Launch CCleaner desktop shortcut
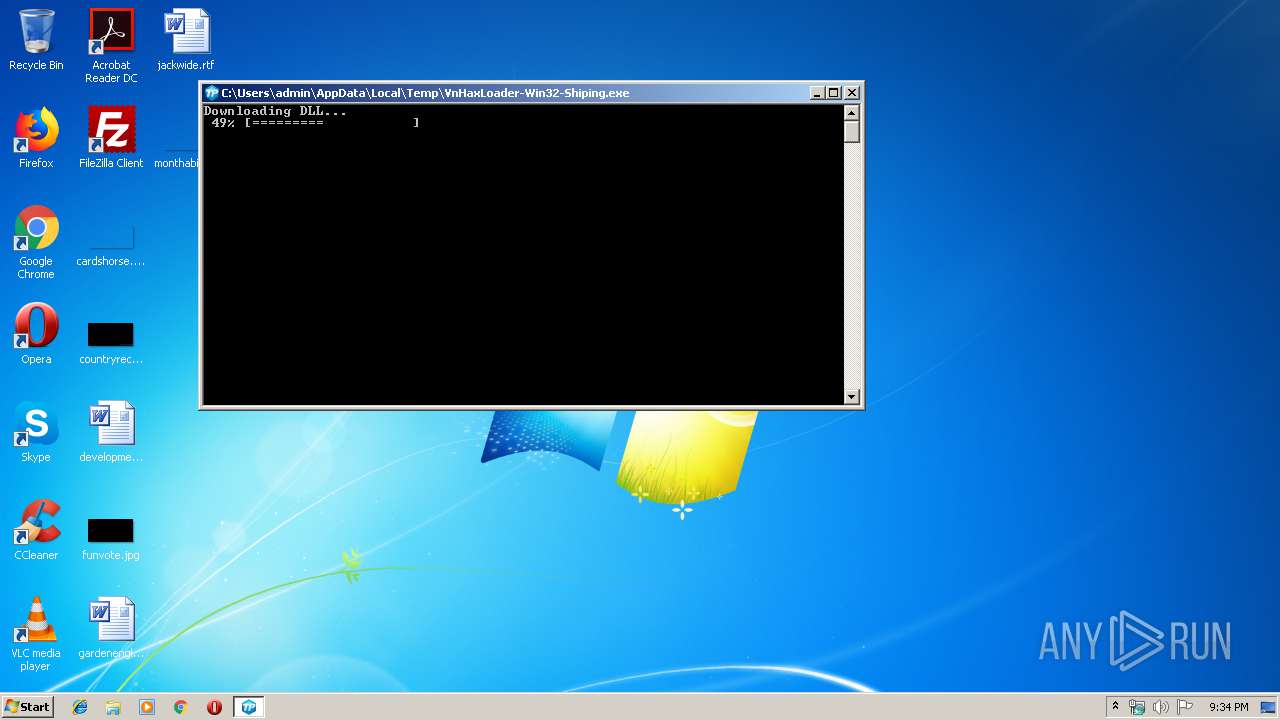Viewport: 1280px width, 720px height. click(x=36, y=530)
